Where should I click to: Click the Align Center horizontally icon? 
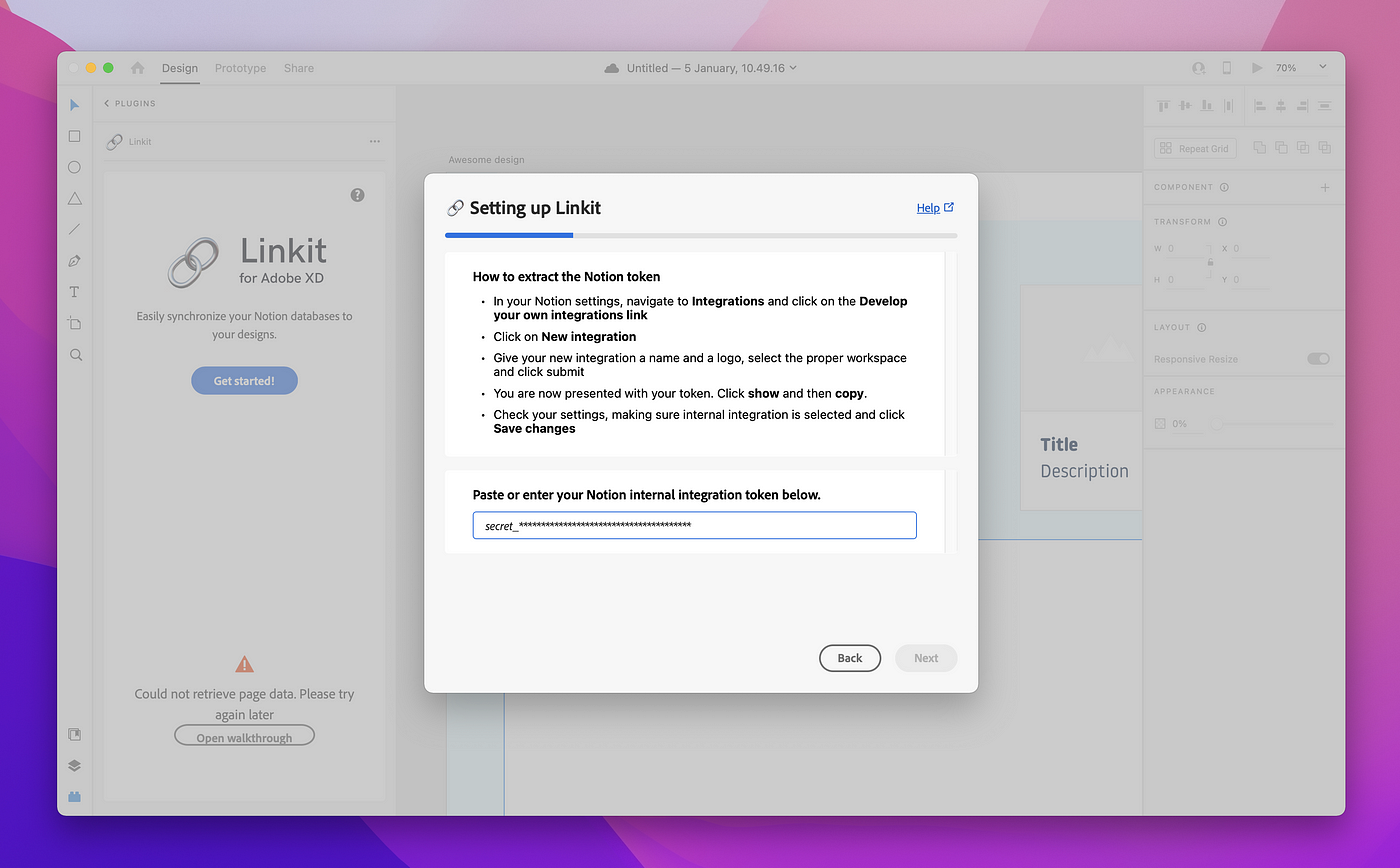point(1281,105)
